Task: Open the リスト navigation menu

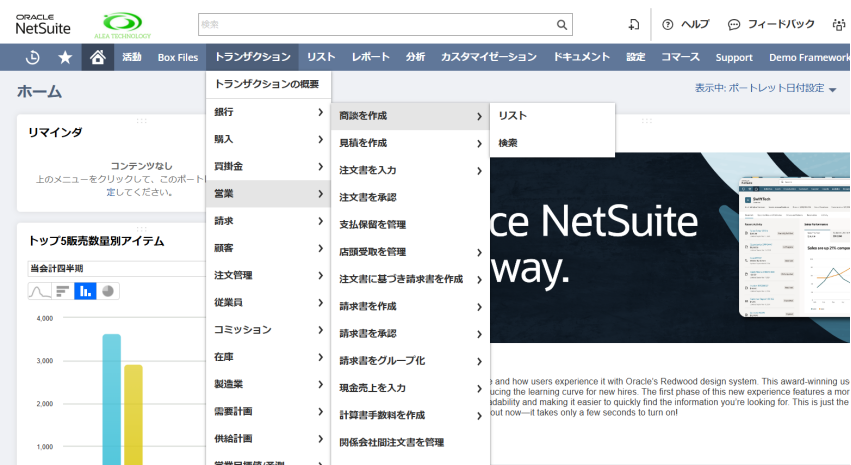Action: [321, 57]
